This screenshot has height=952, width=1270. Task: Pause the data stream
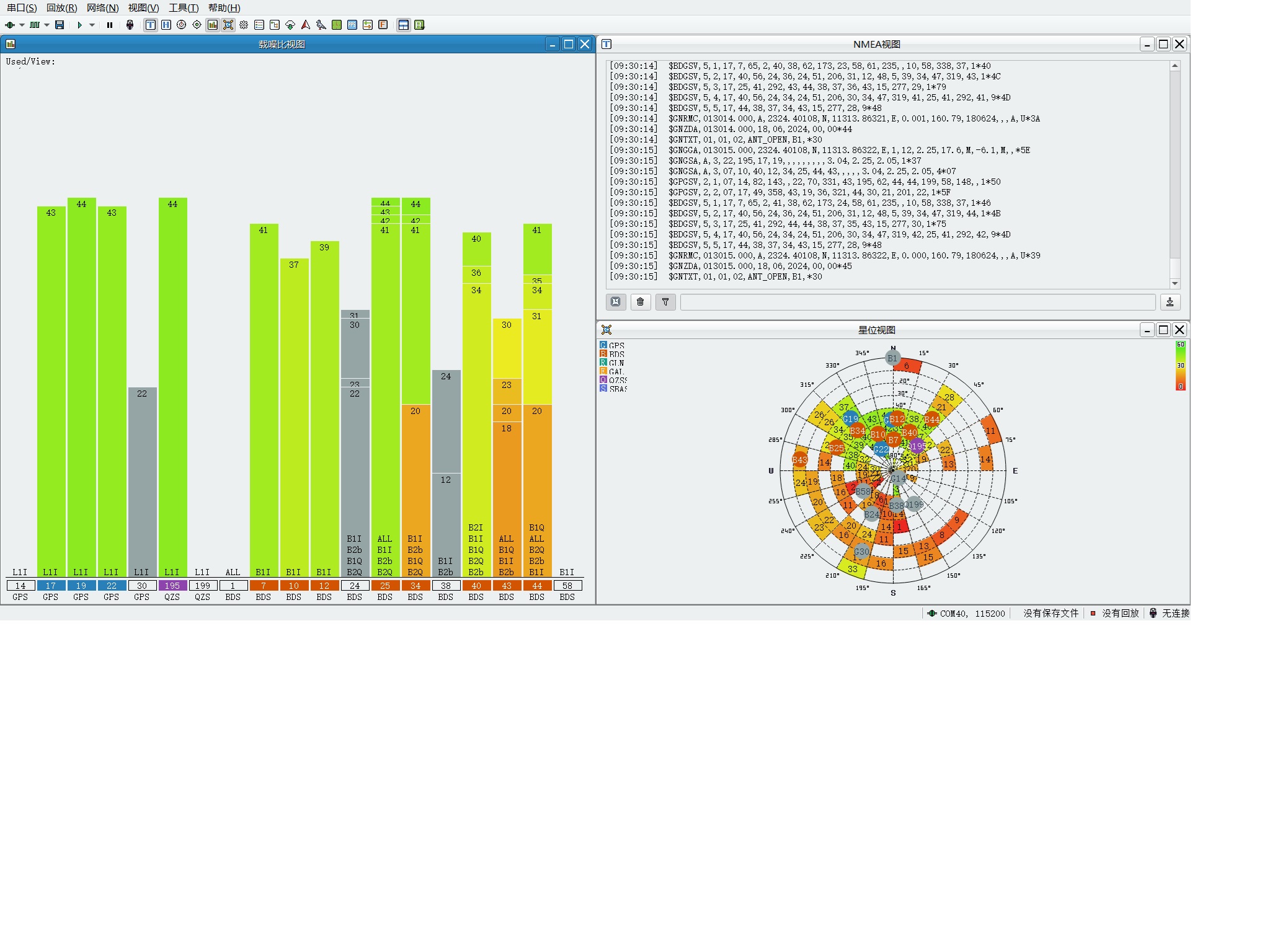110,25
